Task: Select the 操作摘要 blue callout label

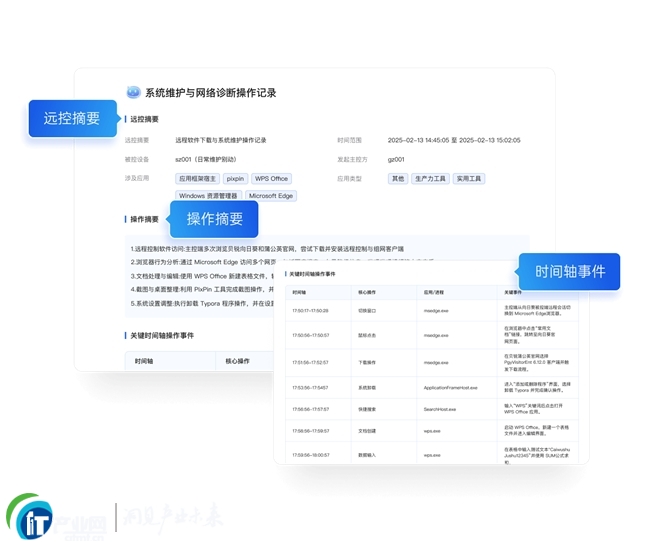Action: (x=214, y=219)
